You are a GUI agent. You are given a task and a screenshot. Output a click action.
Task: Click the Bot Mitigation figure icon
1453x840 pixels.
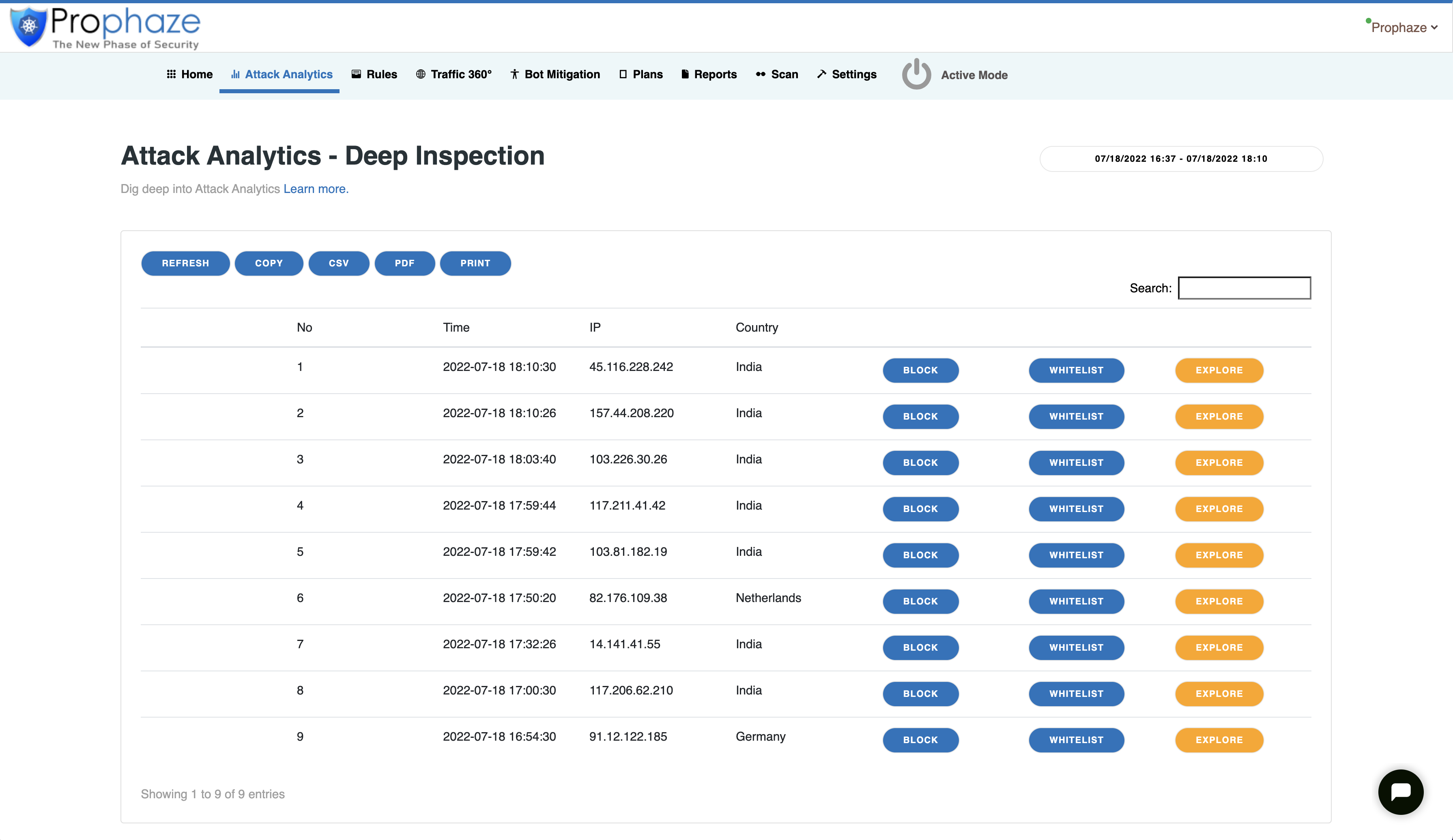pyautogui.click(x=514, y=74)
